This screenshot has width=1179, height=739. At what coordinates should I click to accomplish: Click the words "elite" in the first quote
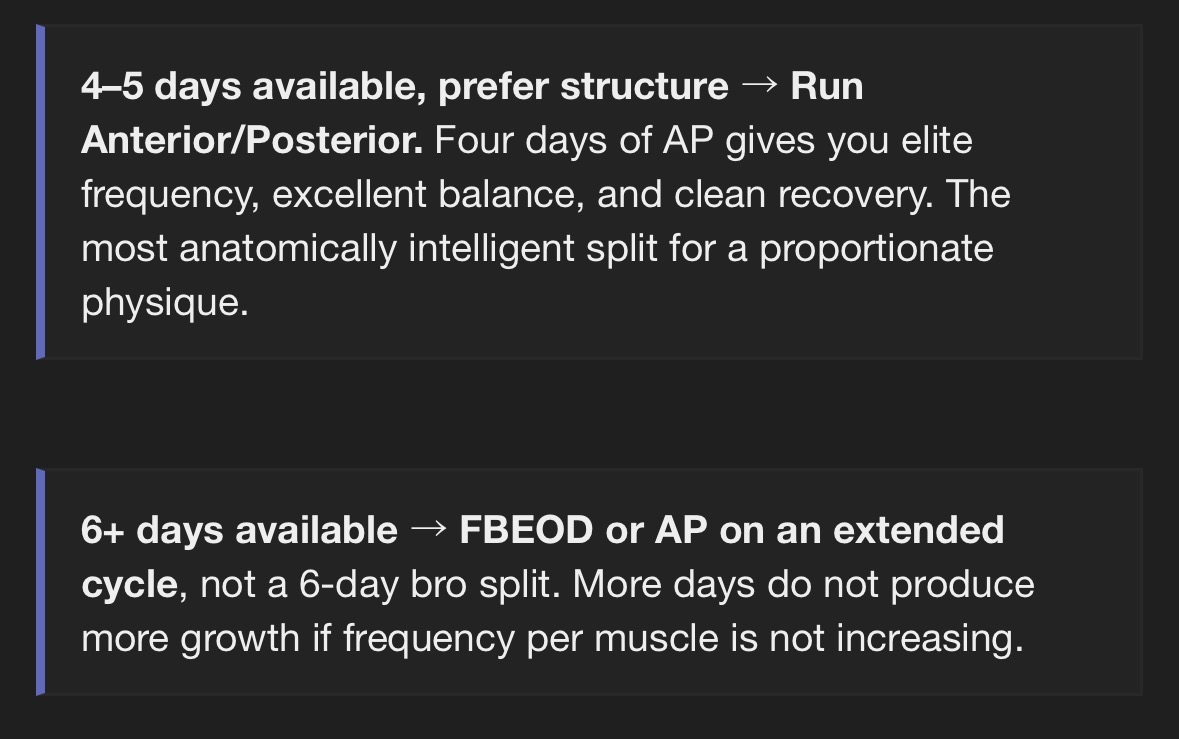[936, 141]
